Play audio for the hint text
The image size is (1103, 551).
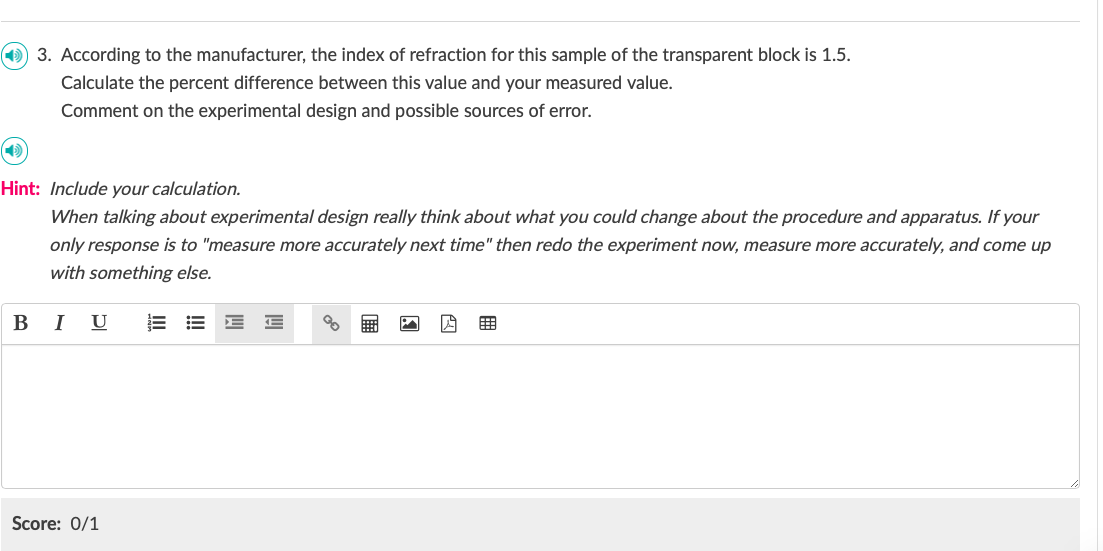click(14, 151)
